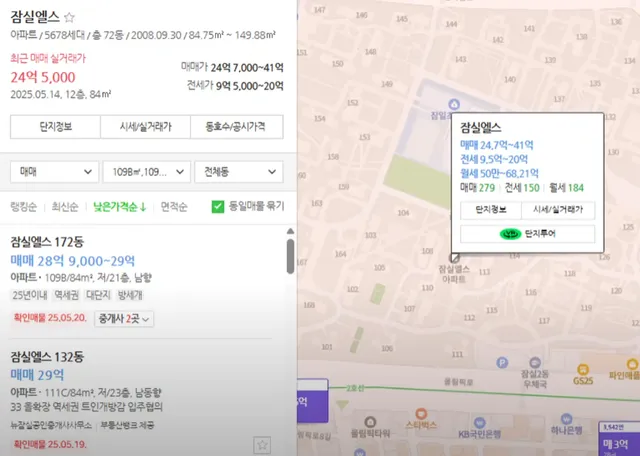Click the Starbucks marker on map

coord(421,414)
